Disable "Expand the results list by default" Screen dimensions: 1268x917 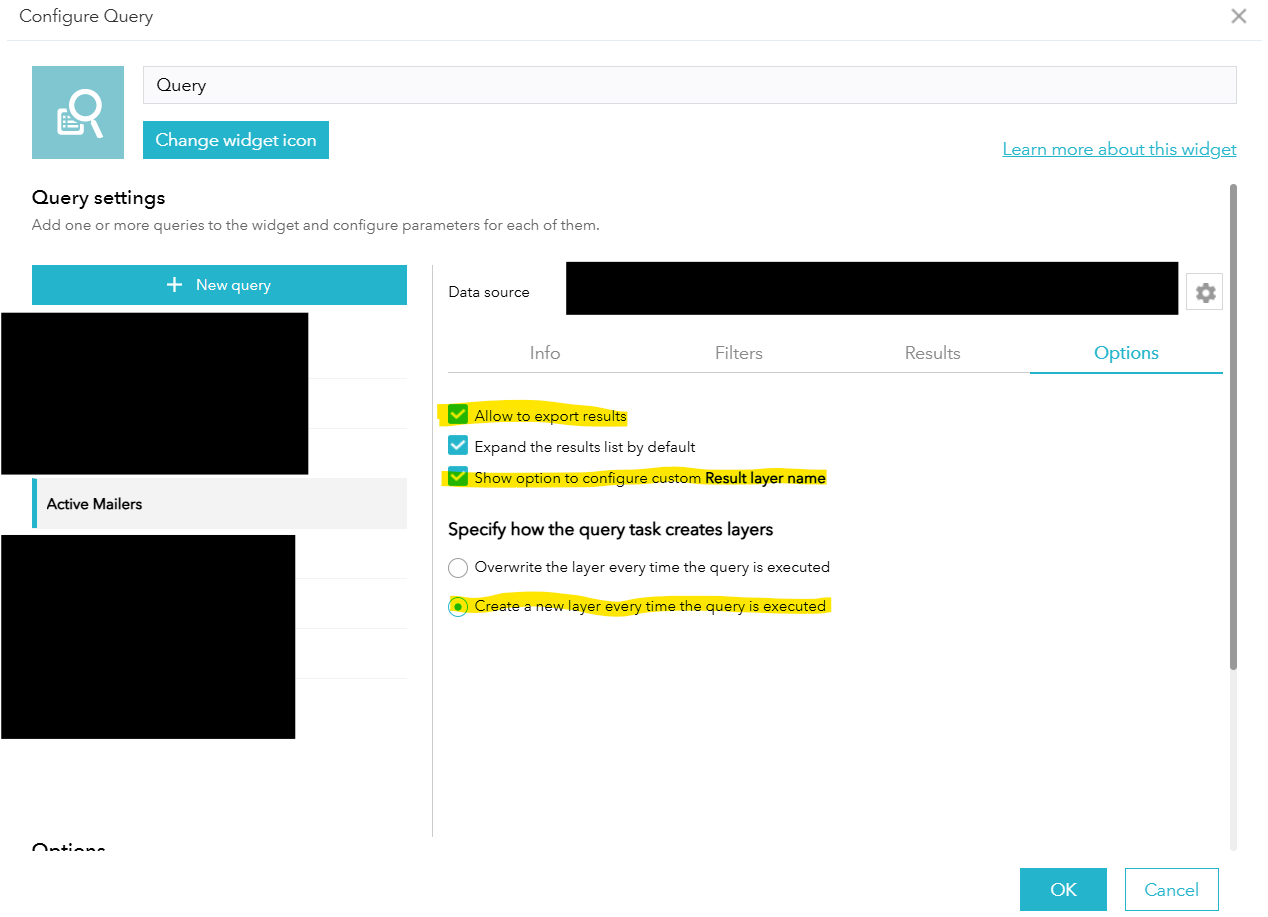pyautogui.click(x=458, y=445)
